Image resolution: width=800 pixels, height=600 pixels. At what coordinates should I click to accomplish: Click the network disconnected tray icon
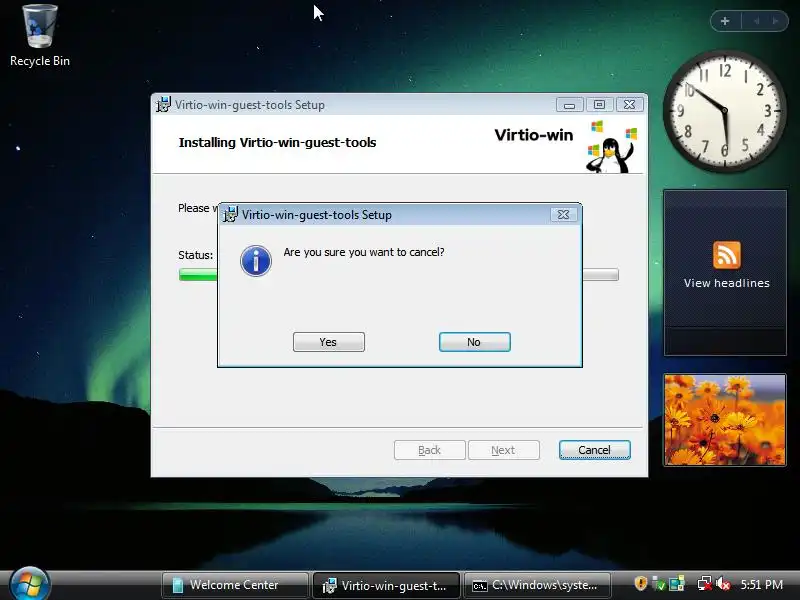(704, 583)
